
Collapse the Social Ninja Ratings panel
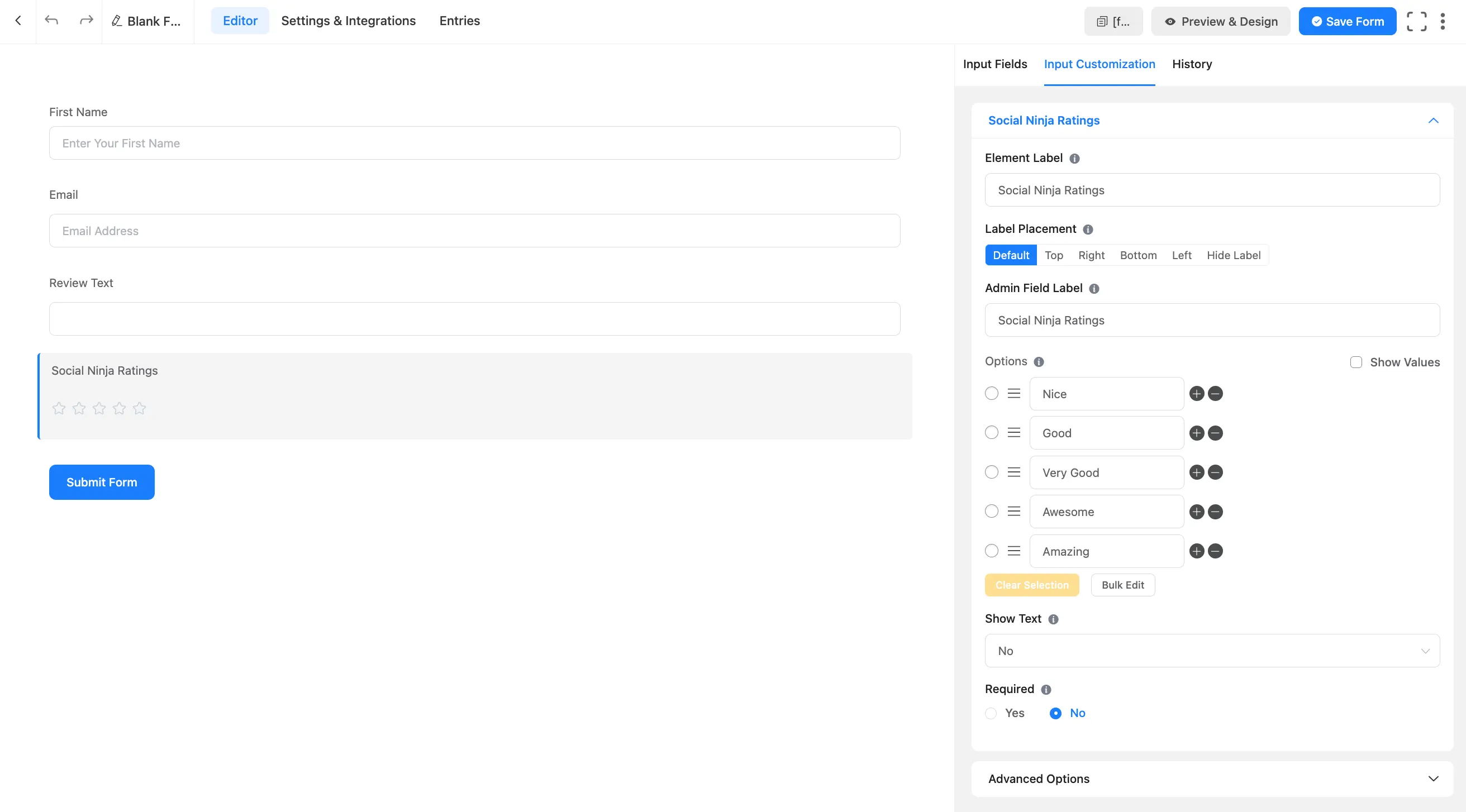click(x=1433, y=120)
